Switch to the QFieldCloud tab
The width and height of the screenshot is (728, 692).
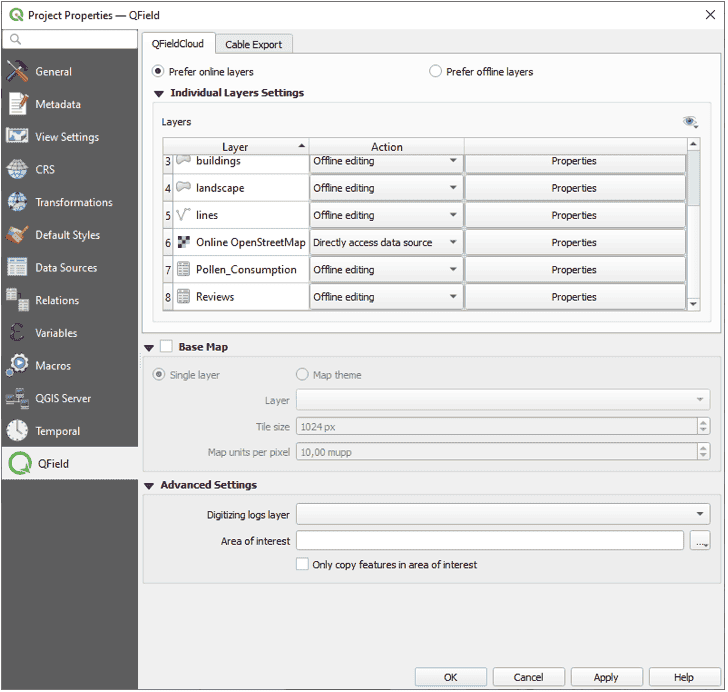pos(178,44)
